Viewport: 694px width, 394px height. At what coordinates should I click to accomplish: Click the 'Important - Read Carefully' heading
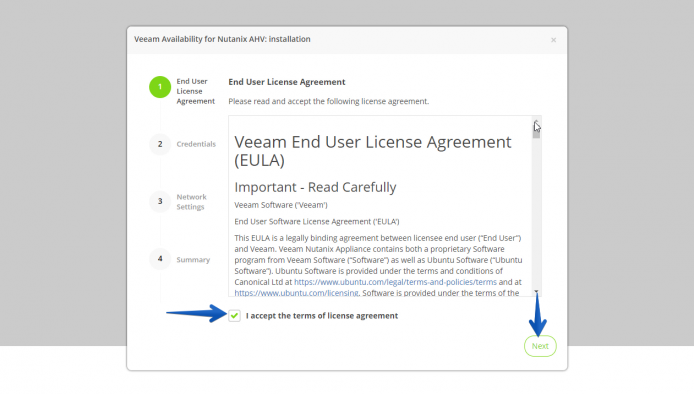(x=315, y=187)
